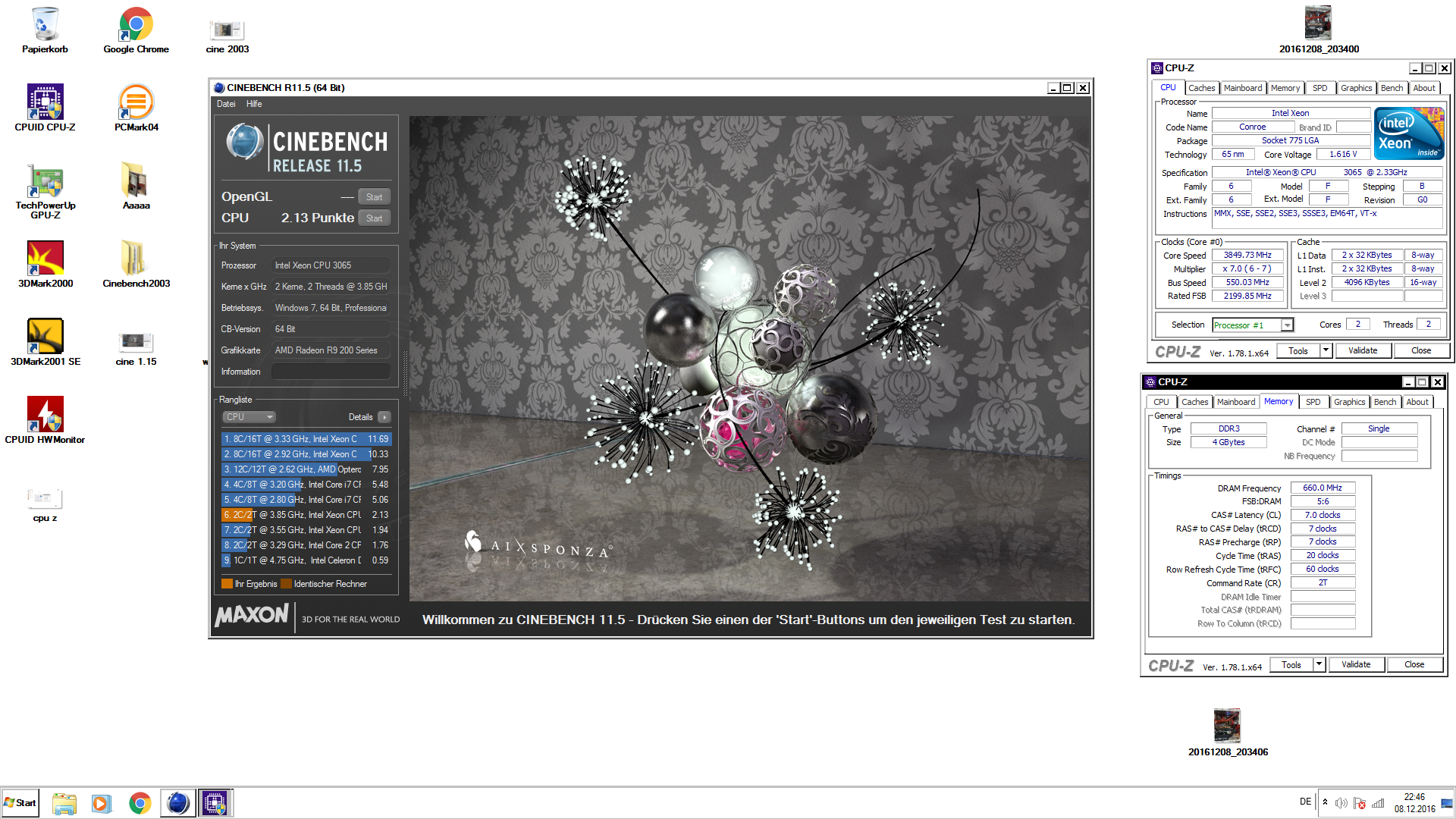Open Windows Media Player from taskbar
Viewport: 1456px width, 819px height.
tap(102, 803)
